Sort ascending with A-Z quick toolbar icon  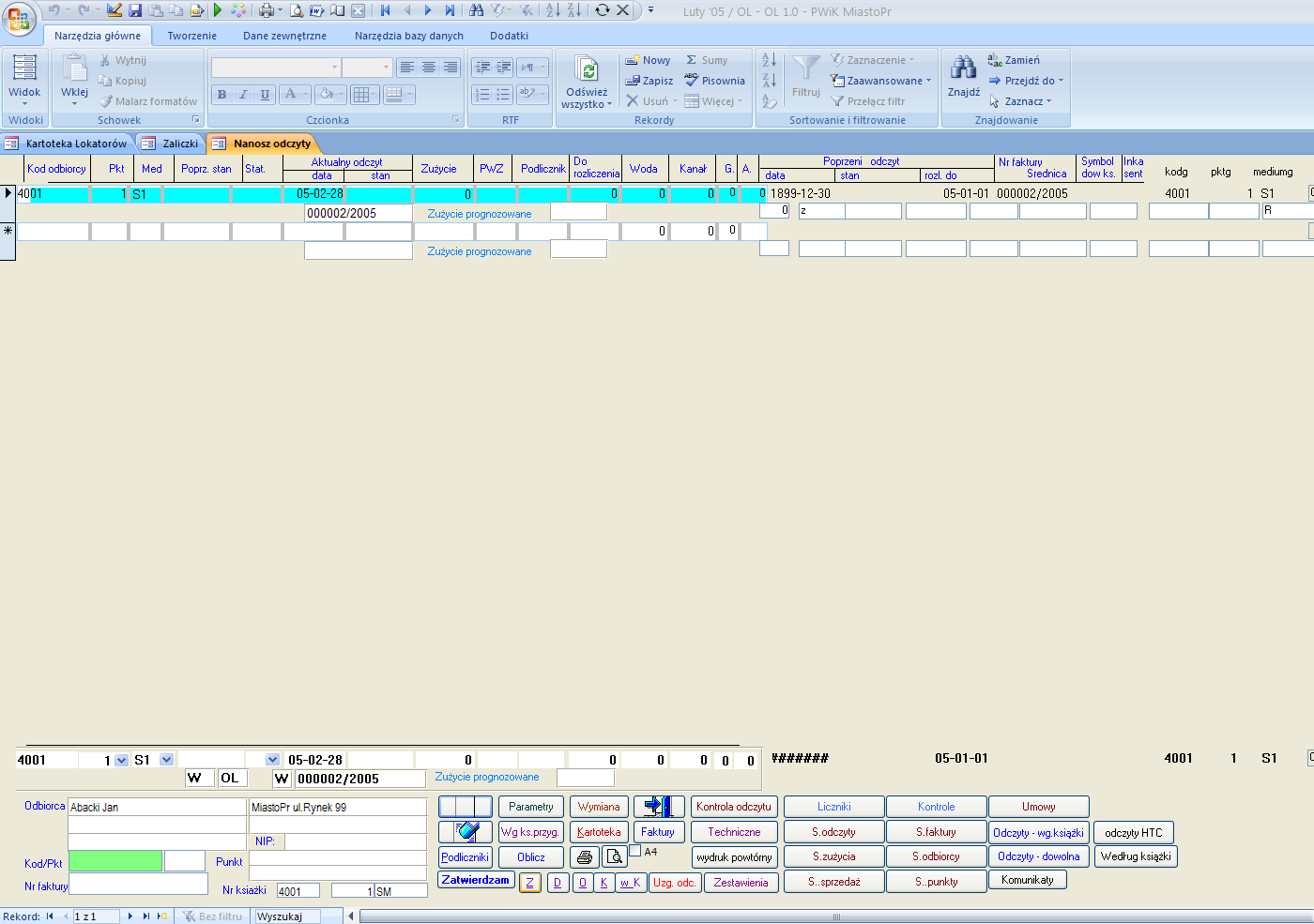(553, 10)
